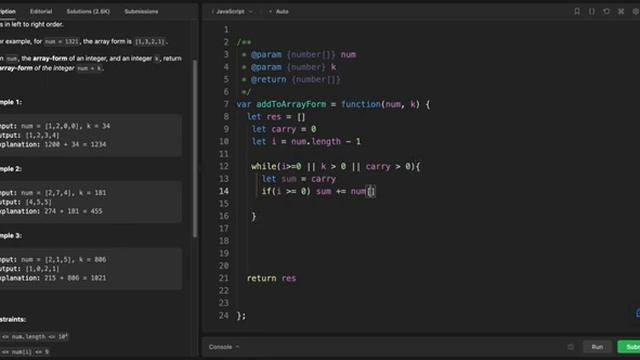
Task: Click 'let carry = 0' on line 9
Action: (284, 129)
